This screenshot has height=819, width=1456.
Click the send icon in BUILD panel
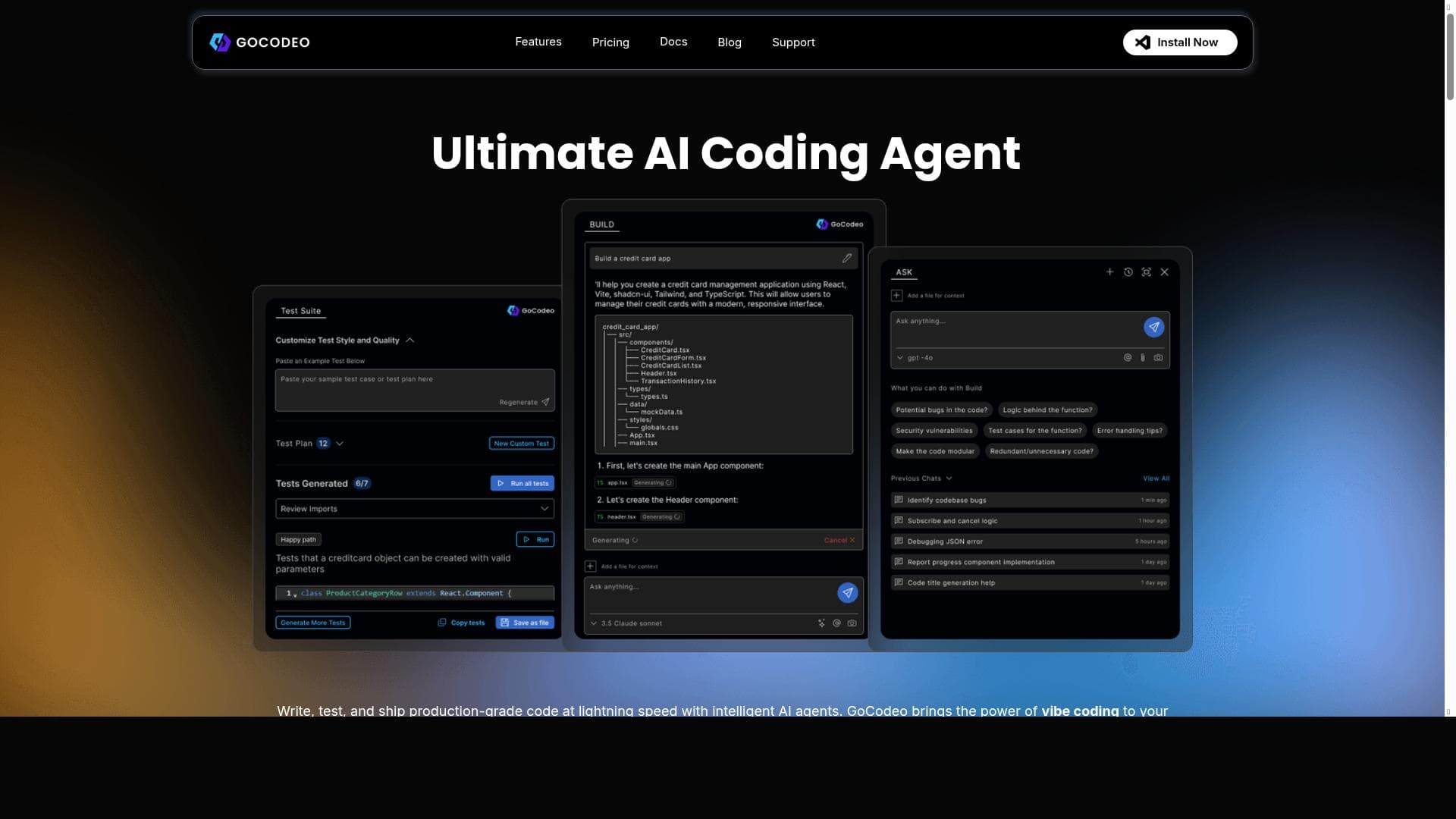coord(847,593)
